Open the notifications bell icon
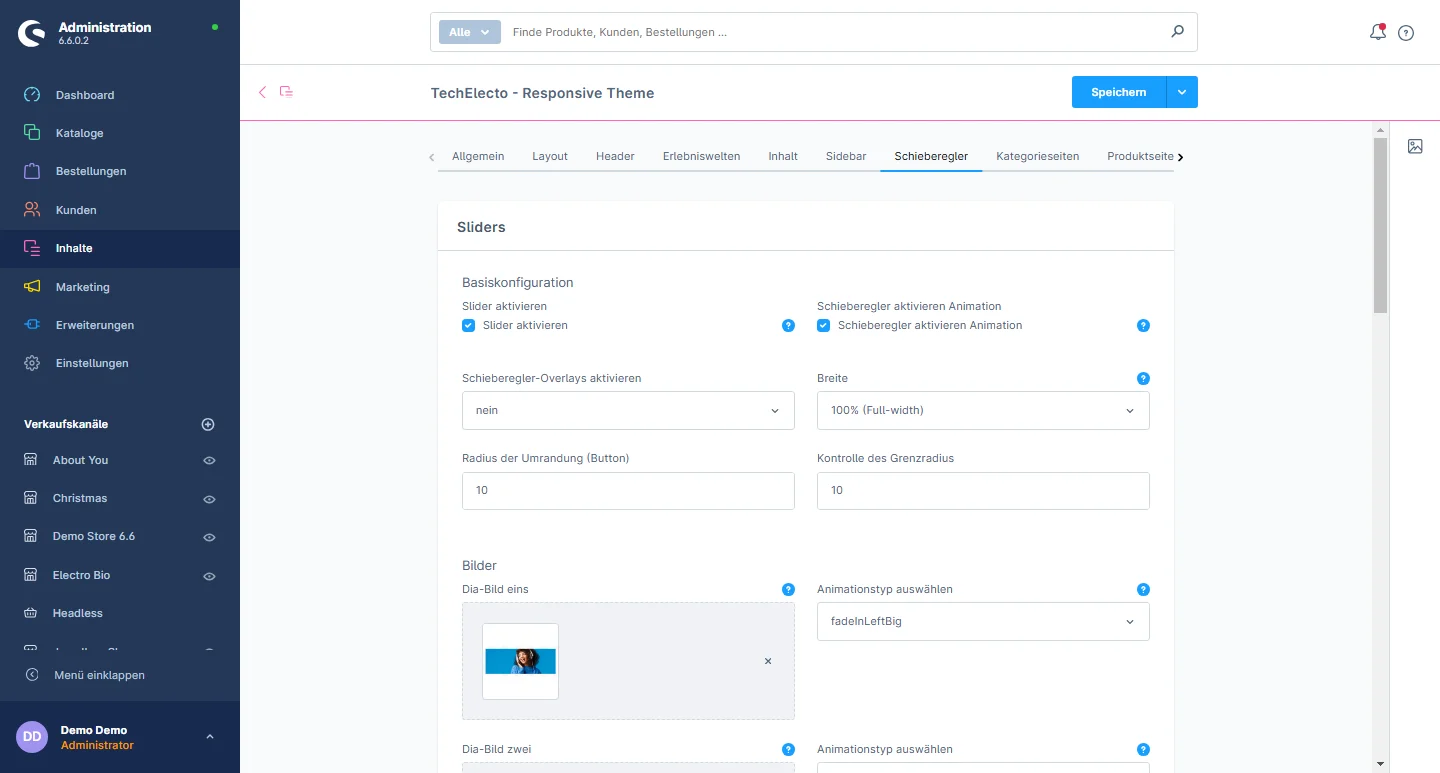 [x=1377, y=32]
